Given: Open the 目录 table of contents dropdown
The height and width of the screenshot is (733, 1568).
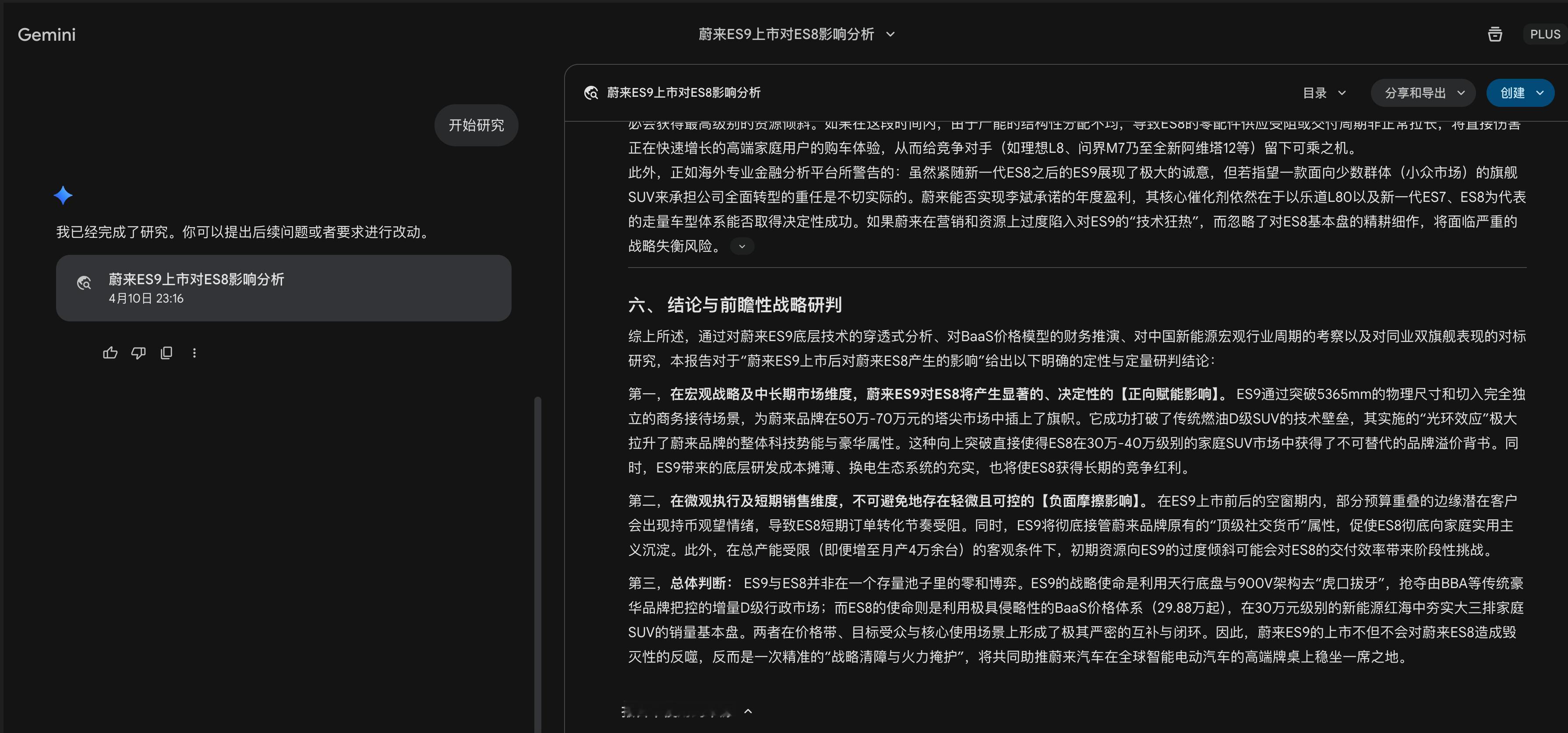Looking at the screenshot, I should click(1323, 93).
